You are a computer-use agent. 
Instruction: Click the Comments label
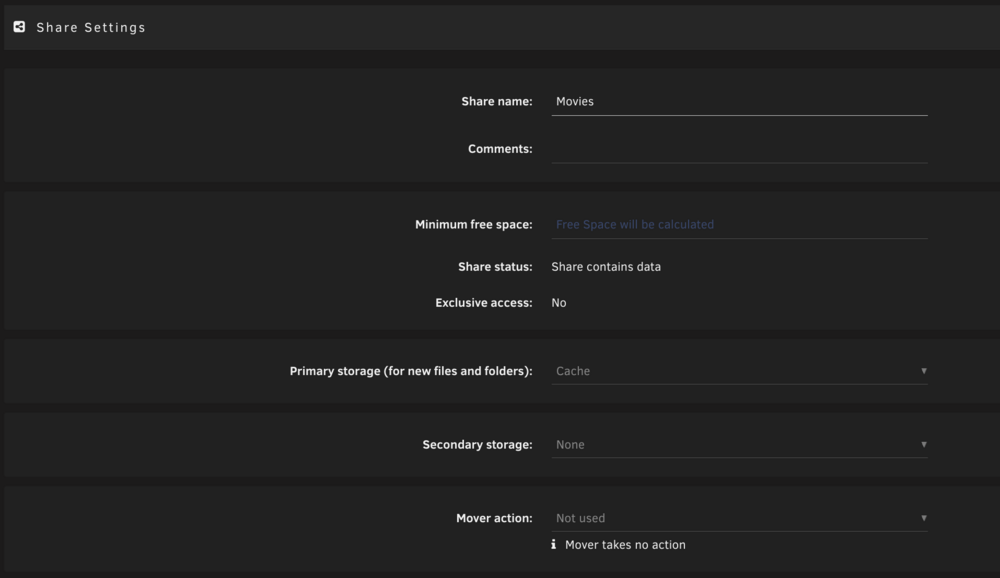(x=500, y=149)
